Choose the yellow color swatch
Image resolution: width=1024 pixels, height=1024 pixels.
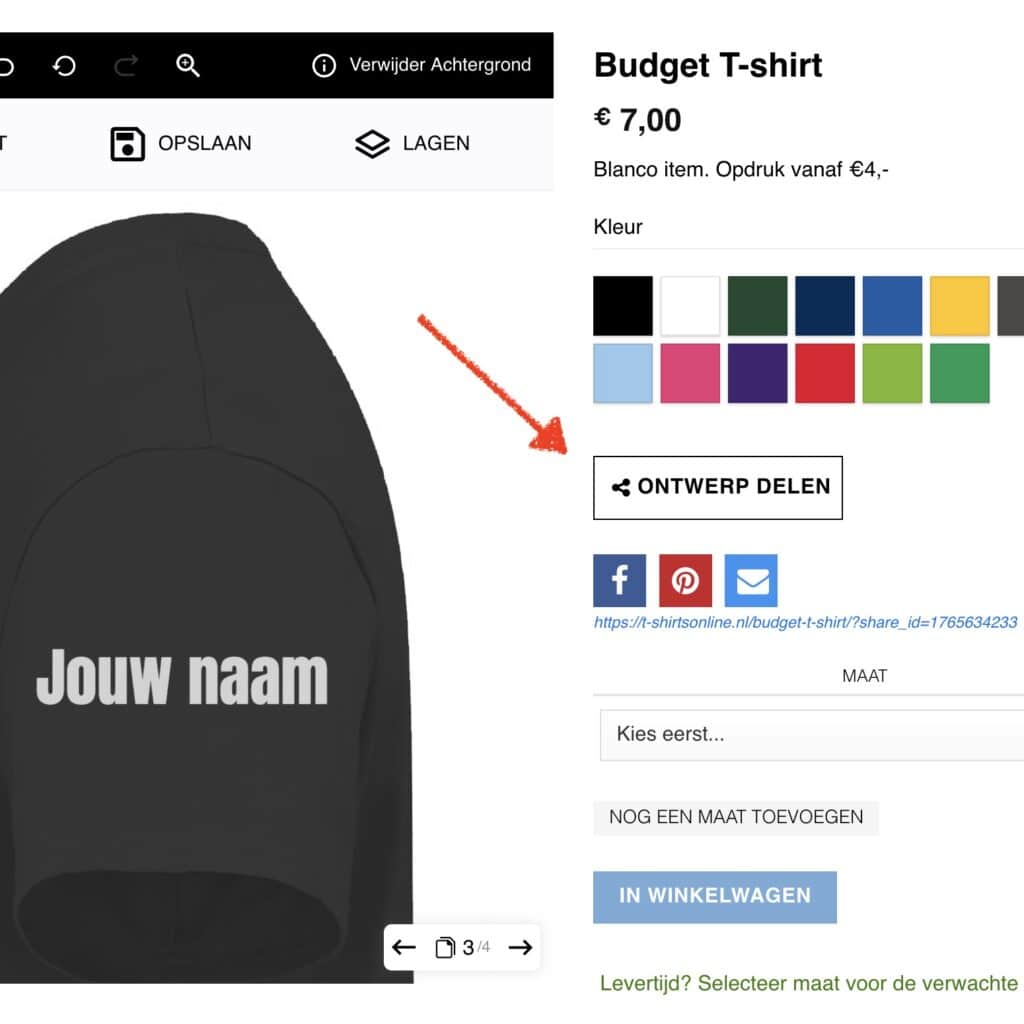(959, 306)
